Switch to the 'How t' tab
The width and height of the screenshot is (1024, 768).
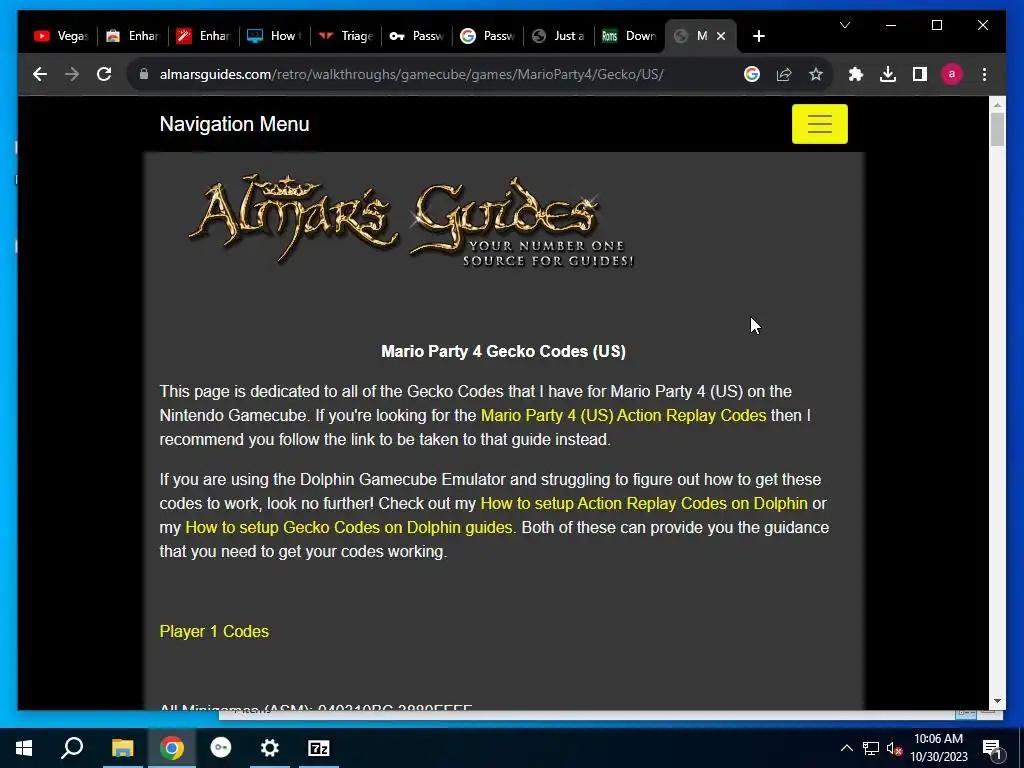(x=275, y=36)
